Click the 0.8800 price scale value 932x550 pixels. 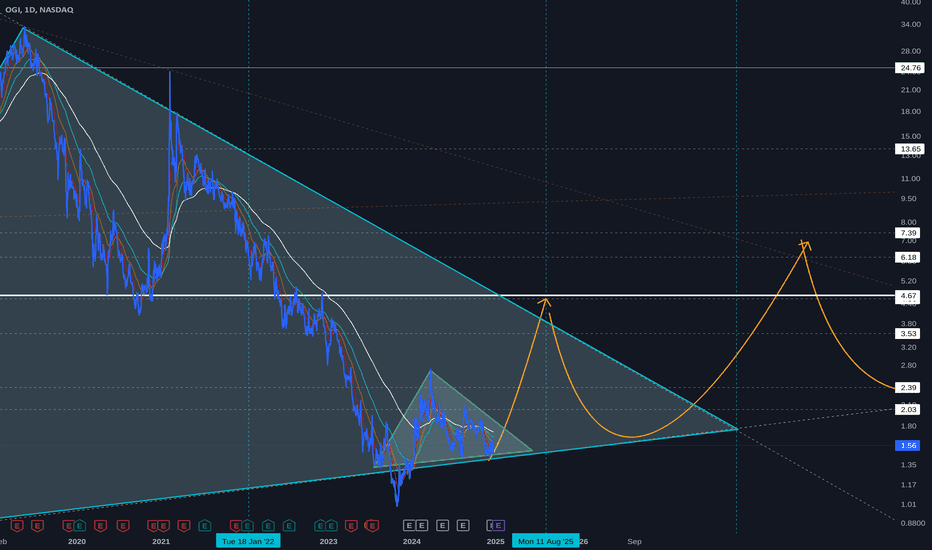click(912, 523)
